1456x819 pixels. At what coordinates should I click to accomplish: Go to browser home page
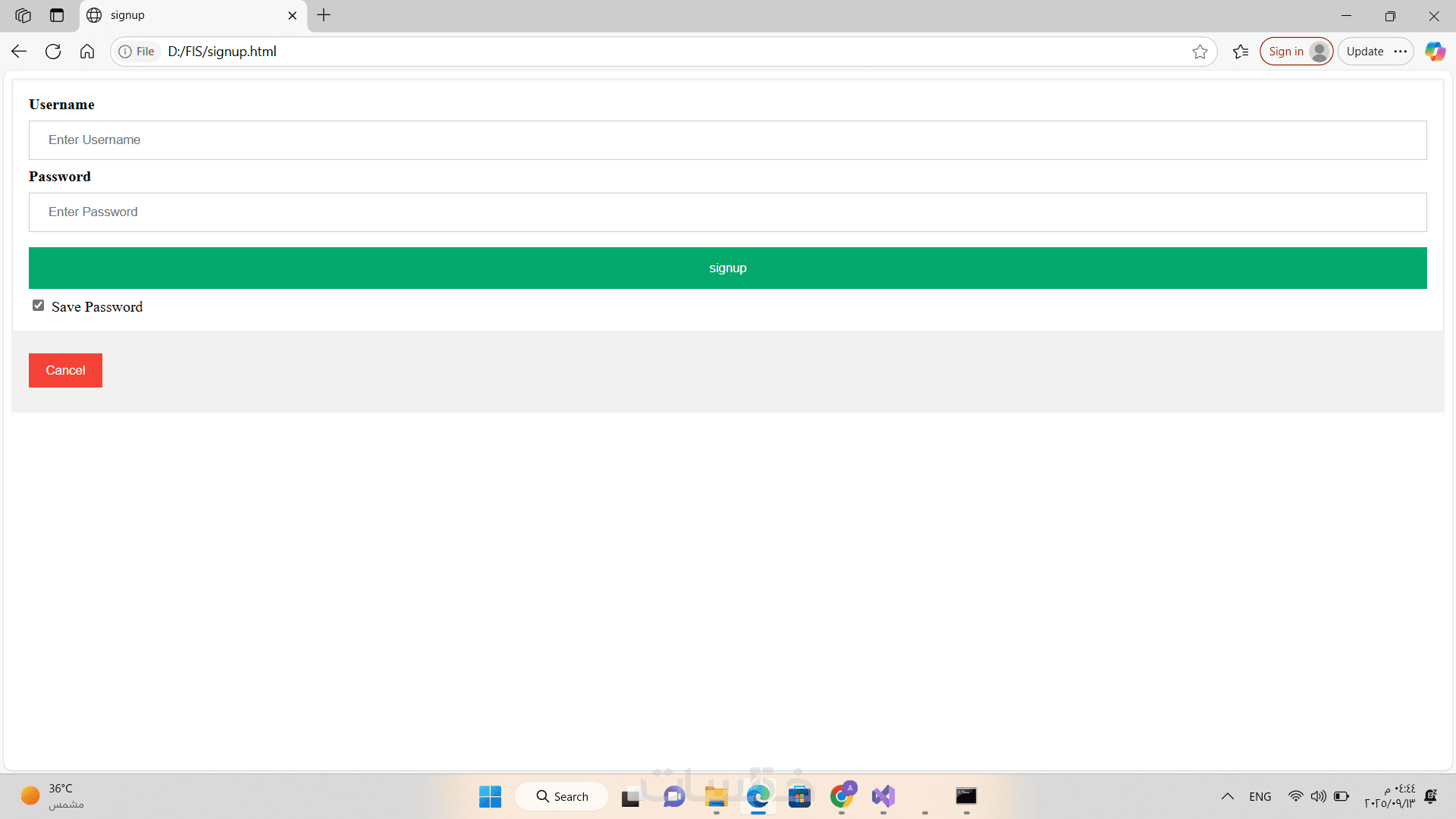[87, 52]
